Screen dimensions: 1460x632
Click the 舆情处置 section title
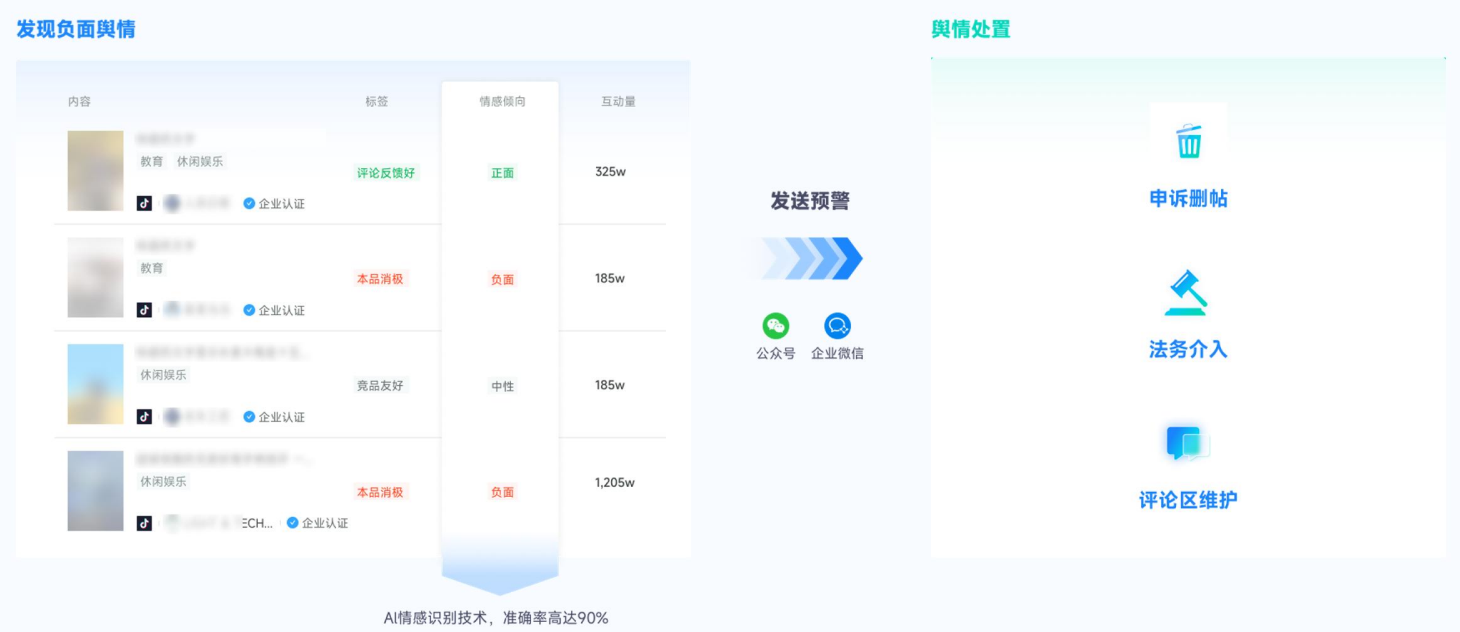[971, 29]
